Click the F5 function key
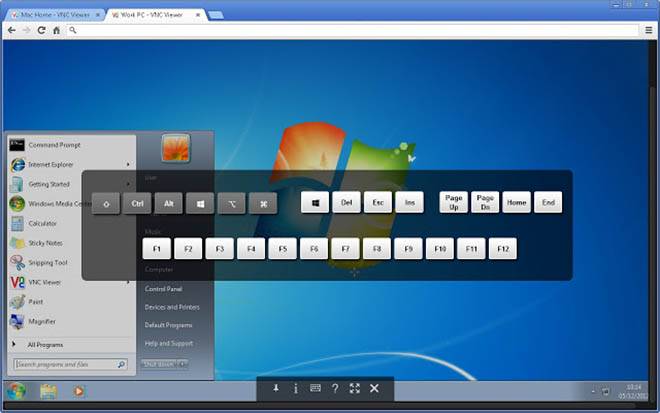Image resolution: width=660 pixels, height=413 pixels. click(x=282, y=249)
